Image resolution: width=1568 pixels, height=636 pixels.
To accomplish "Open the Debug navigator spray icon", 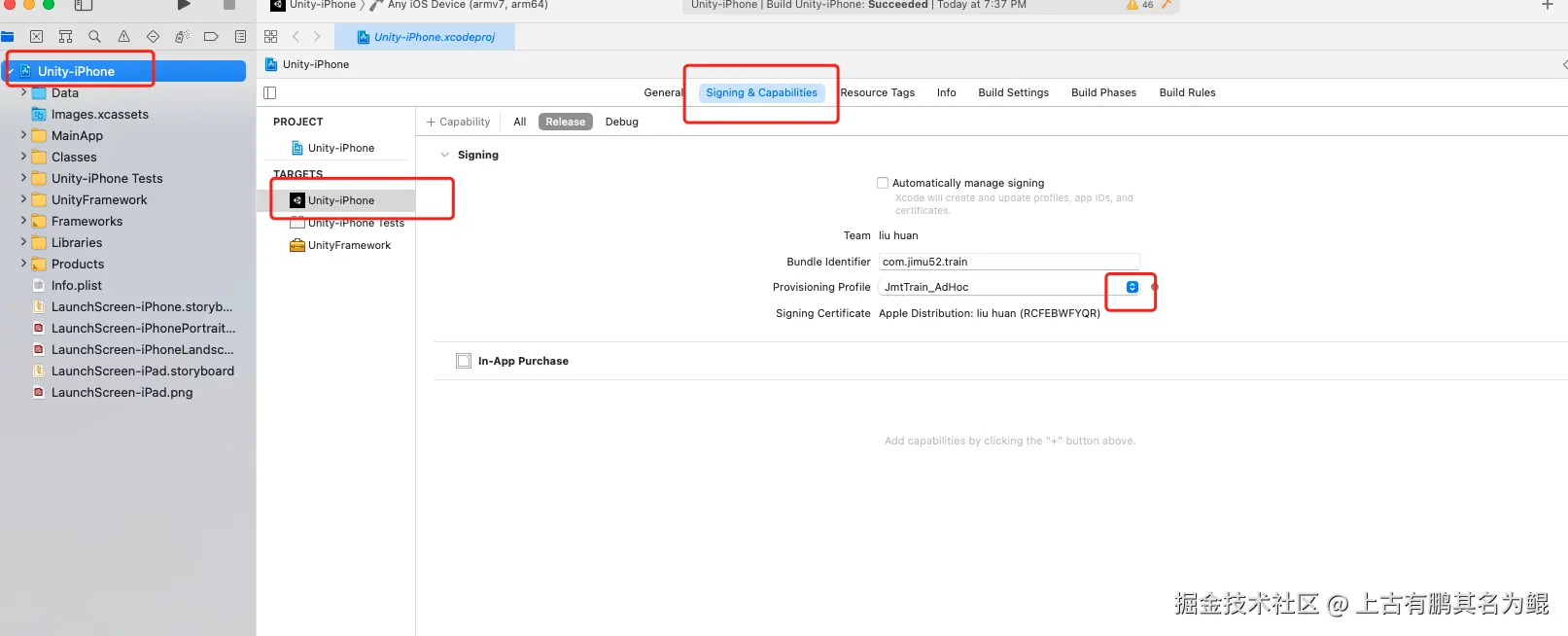I will pos(182,37).
